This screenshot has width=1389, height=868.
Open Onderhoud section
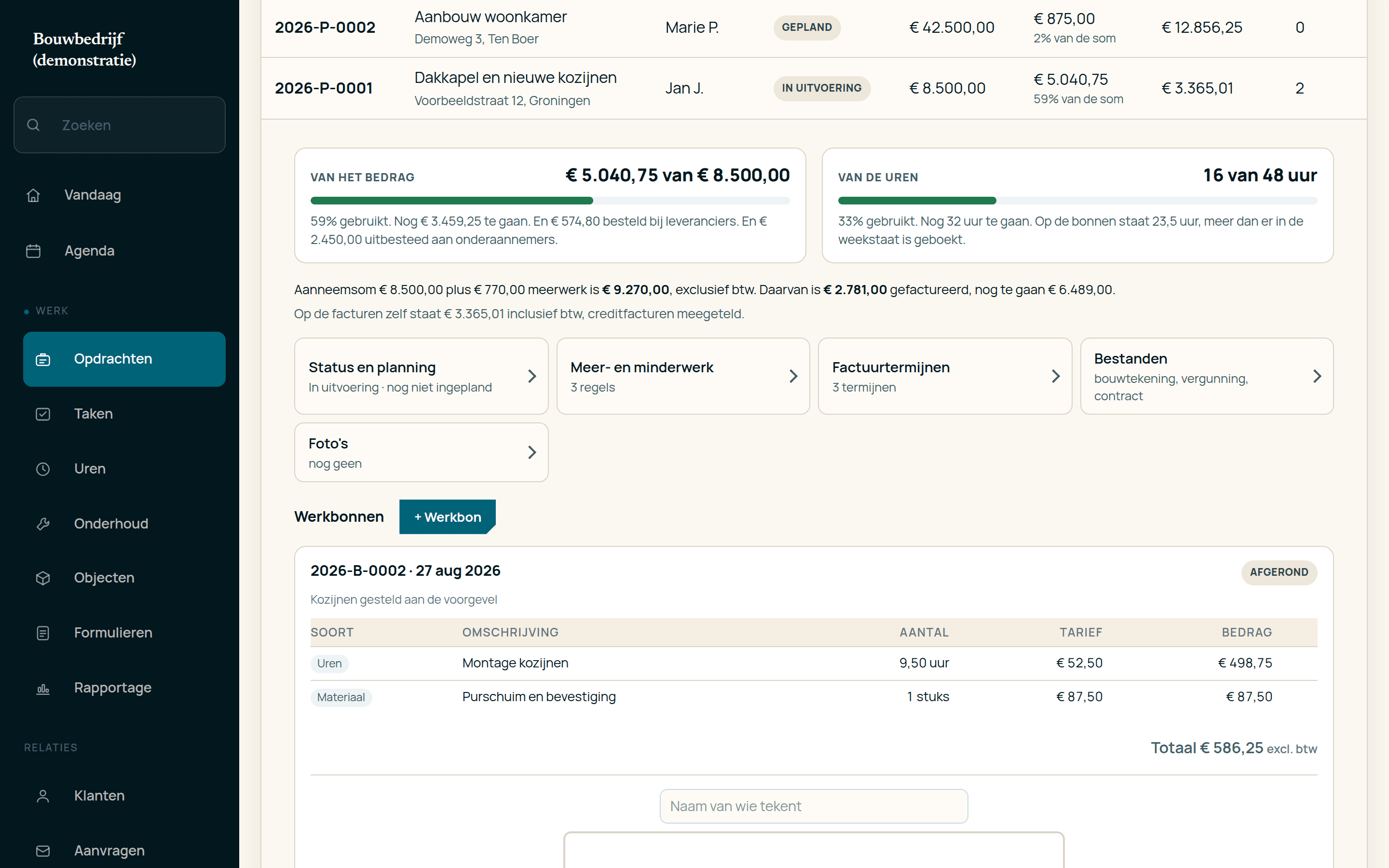(124, 524)
